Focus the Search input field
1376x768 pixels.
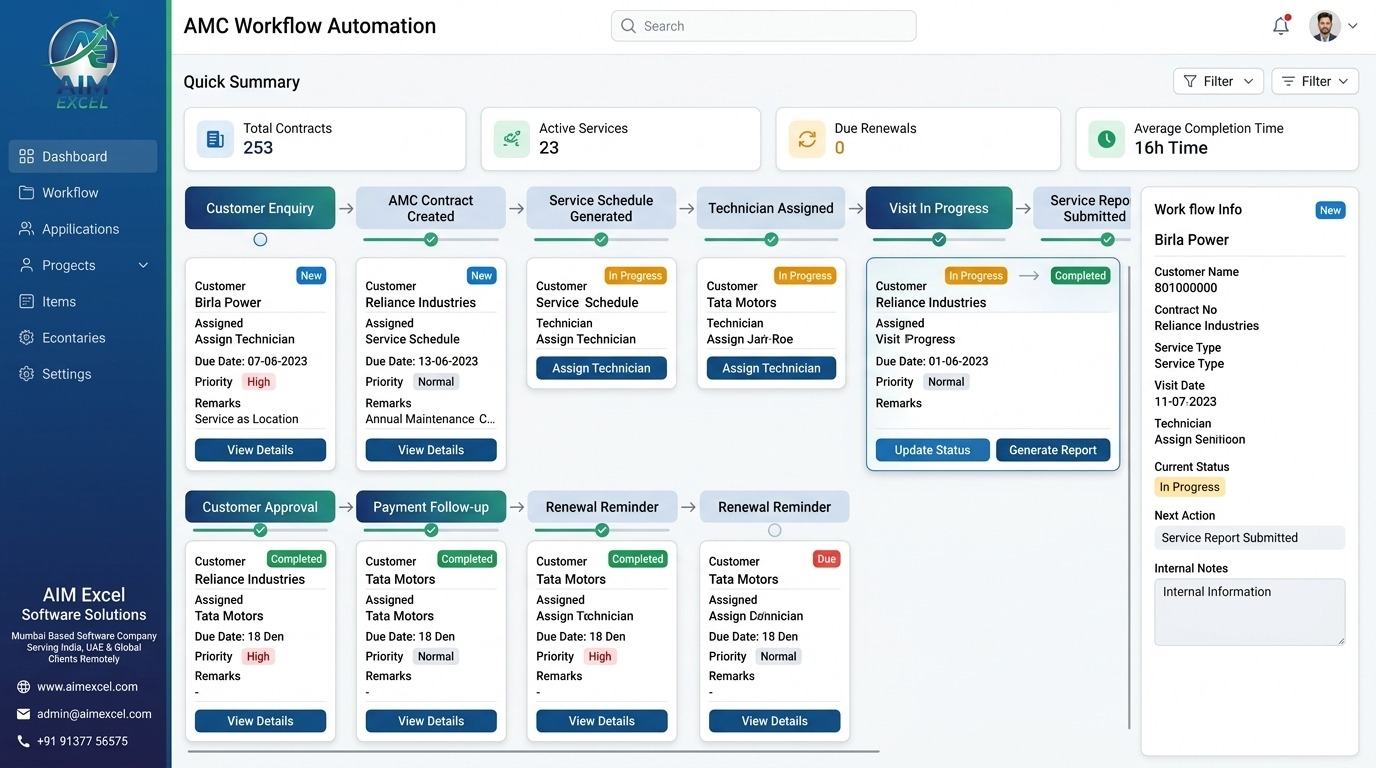[763, 26]
